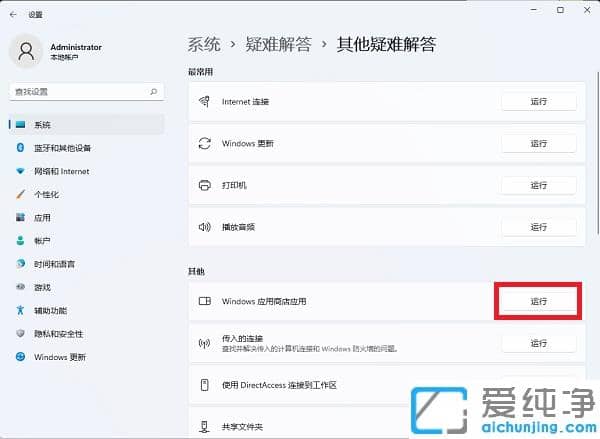
Task: Click the vertical scrollbar on the right
Action: coord(598,153)
